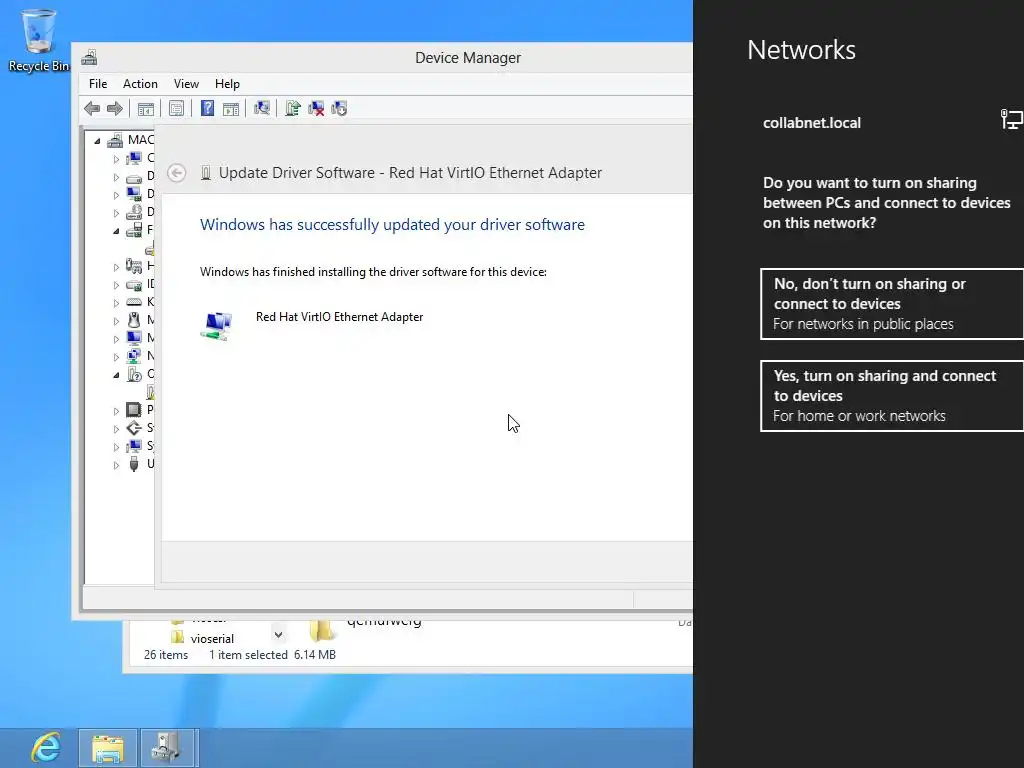The height and width of the screenshot is (768, 1024).
Task: Open the File menu in Device Manager
Action: [x=98, y=84]
